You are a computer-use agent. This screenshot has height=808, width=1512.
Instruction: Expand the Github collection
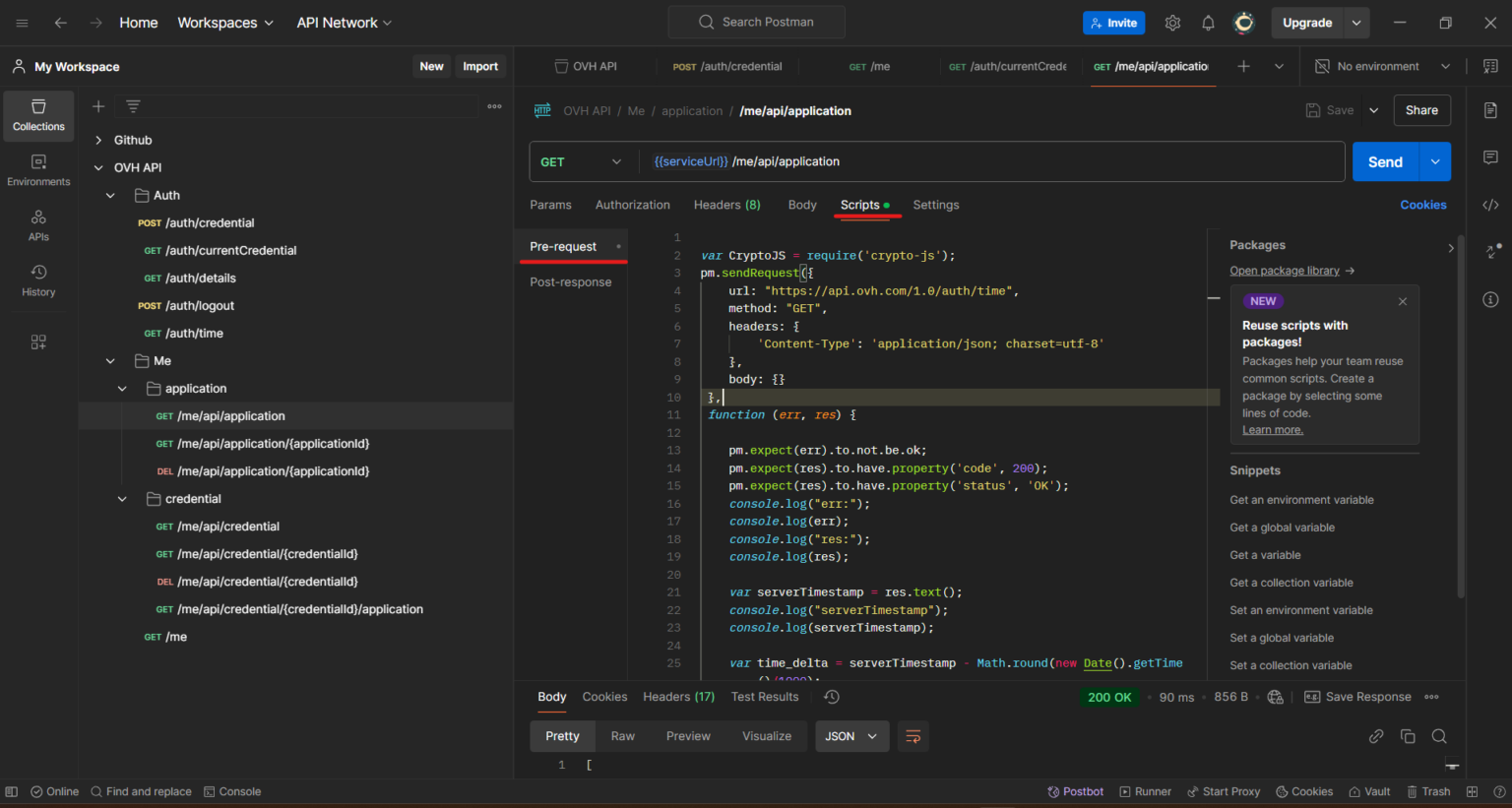[97, 140]
